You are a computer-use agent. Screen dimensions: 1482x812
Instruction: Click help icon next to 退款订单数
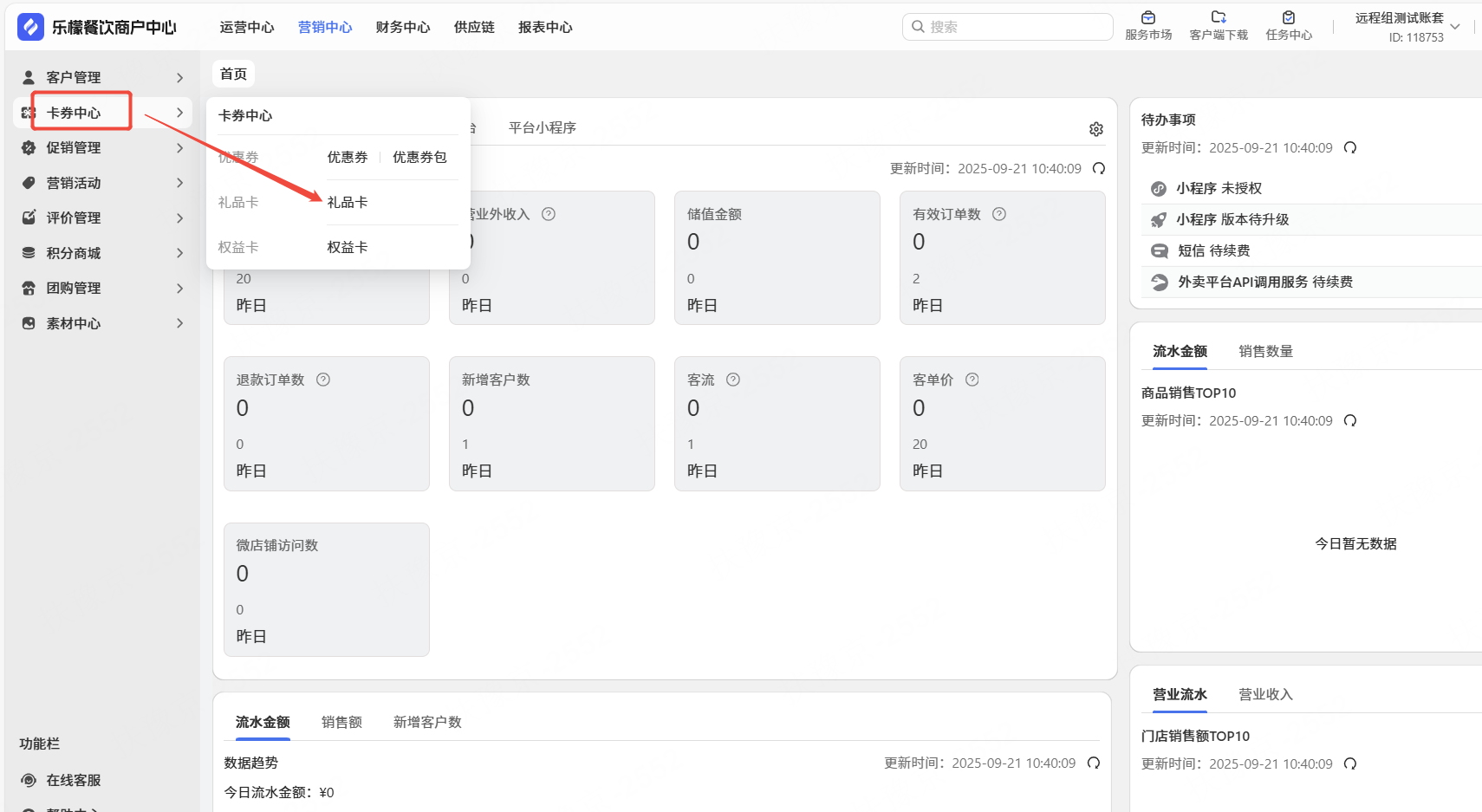point(323,380)
